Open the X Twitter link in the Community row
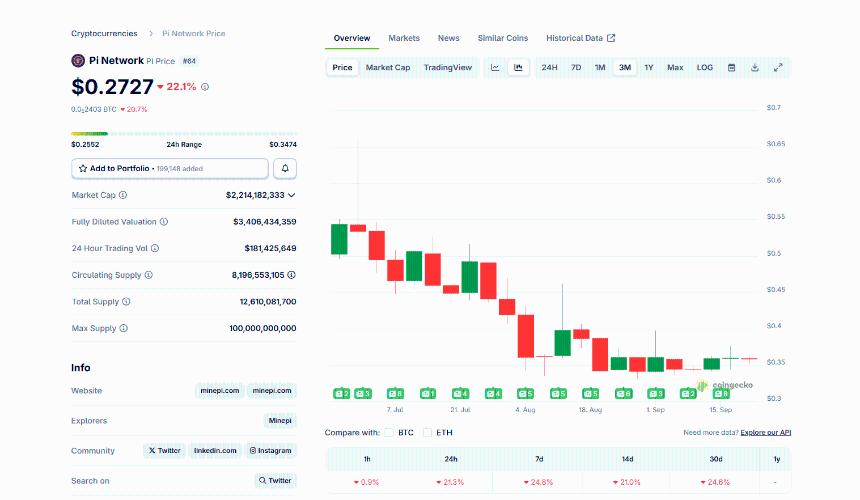The image size is (860, 500). [165, 451]
